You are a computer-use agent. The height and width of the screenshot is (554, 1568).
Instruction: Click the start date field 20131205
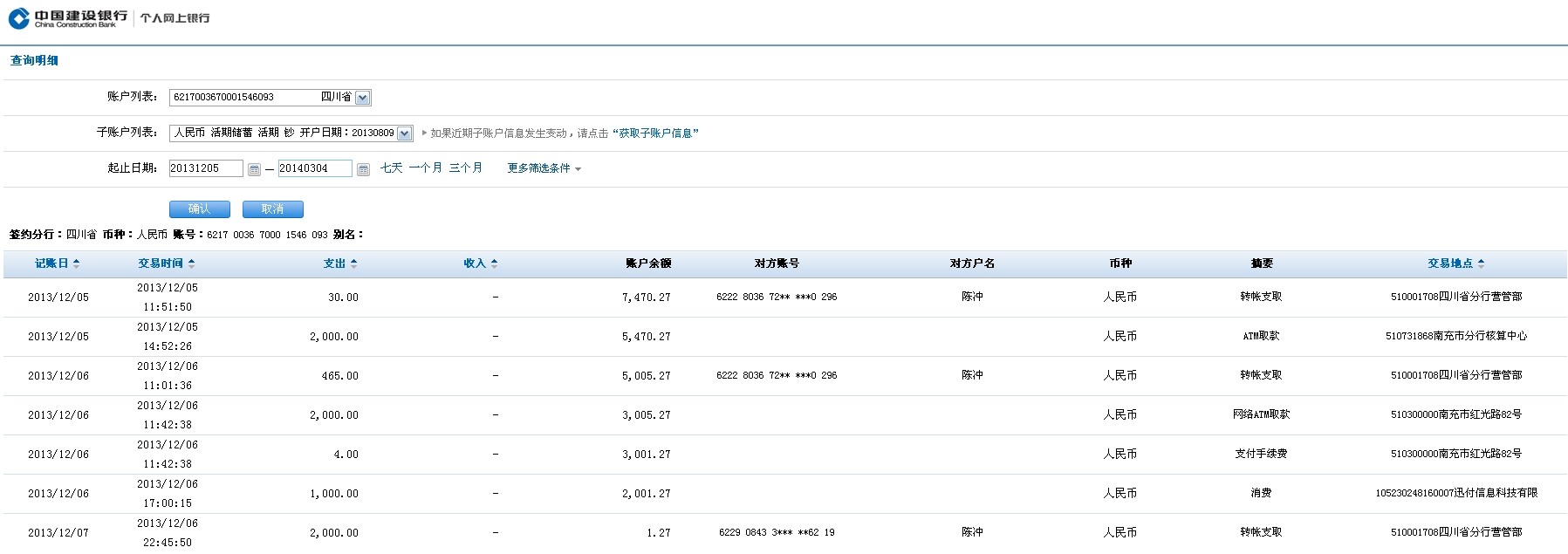point(205,168)
